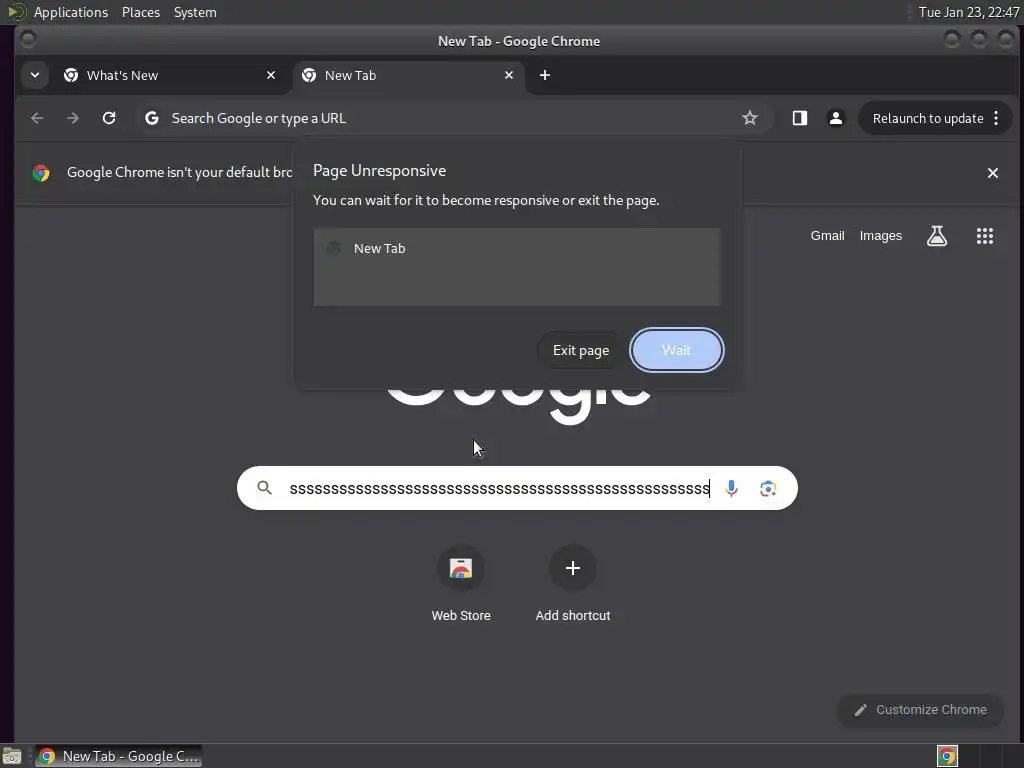
Task: Go back with the back arrow
Action: (x=37, y=118)
